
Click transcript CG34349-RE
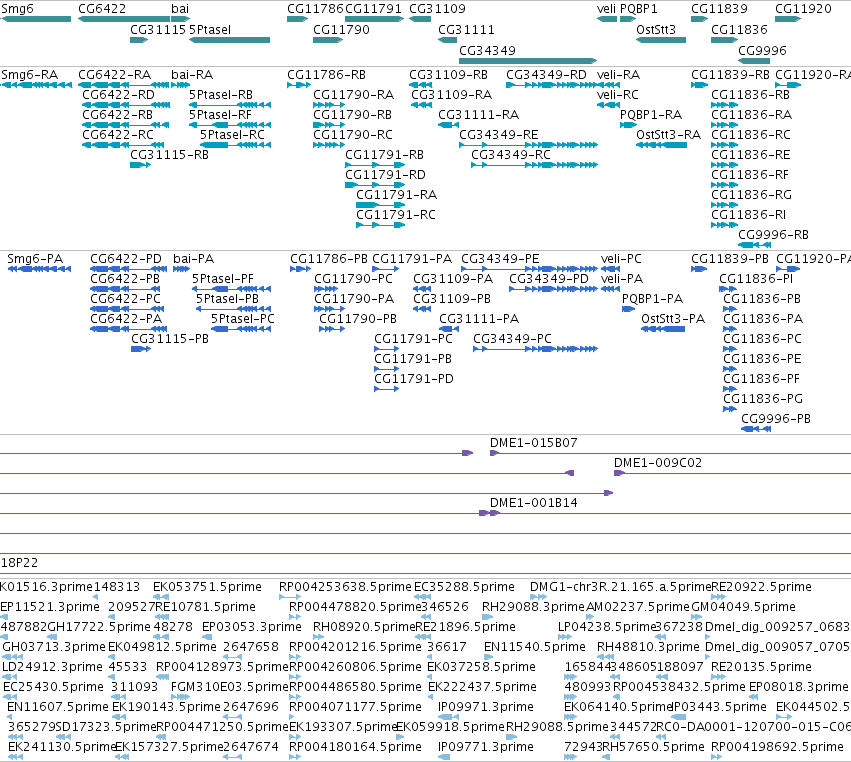coord(499,135)
